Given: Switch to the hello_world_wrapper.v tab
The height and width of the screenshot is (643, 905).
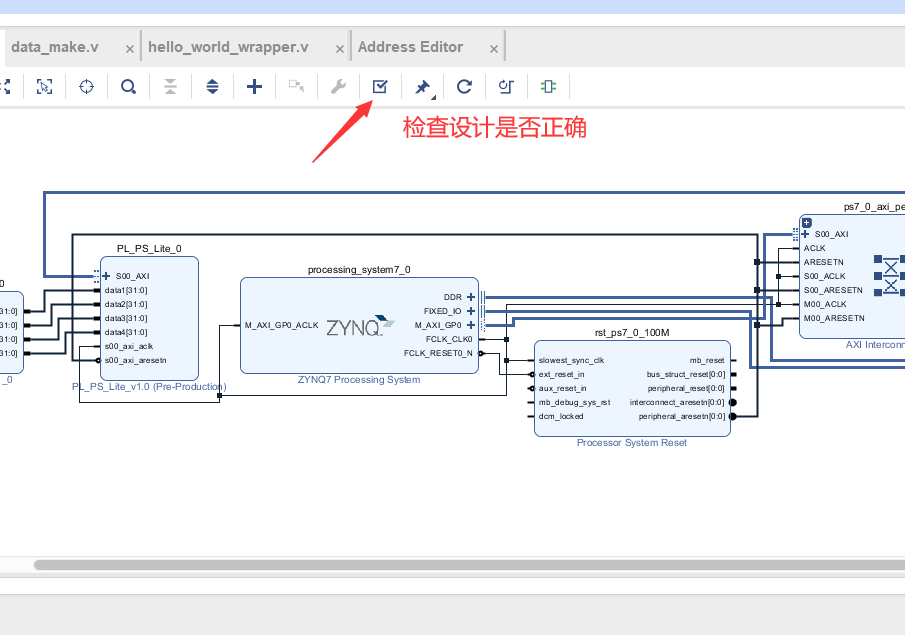Looking at the screenshot, I should (x=229, y=47).
